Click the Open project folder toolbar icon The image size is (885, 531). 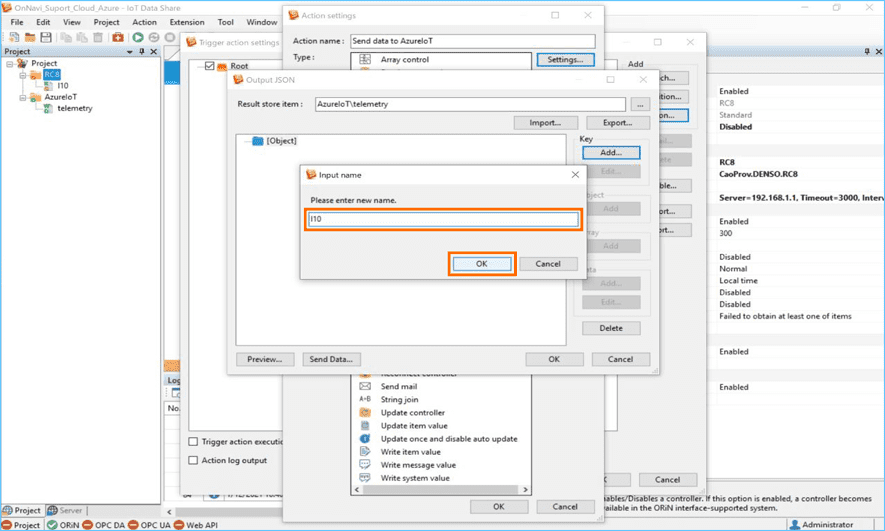[x=30, y=37]
